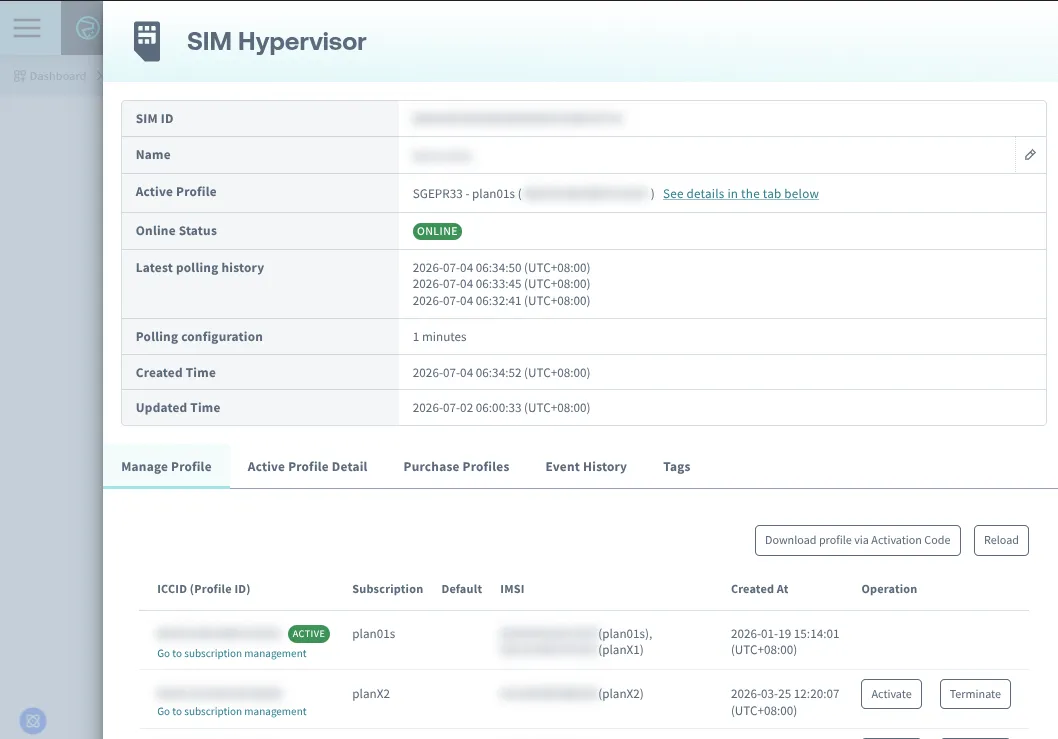Click the Latest polling history label
The image size is (1058, 739).
[x=200, y=268]
